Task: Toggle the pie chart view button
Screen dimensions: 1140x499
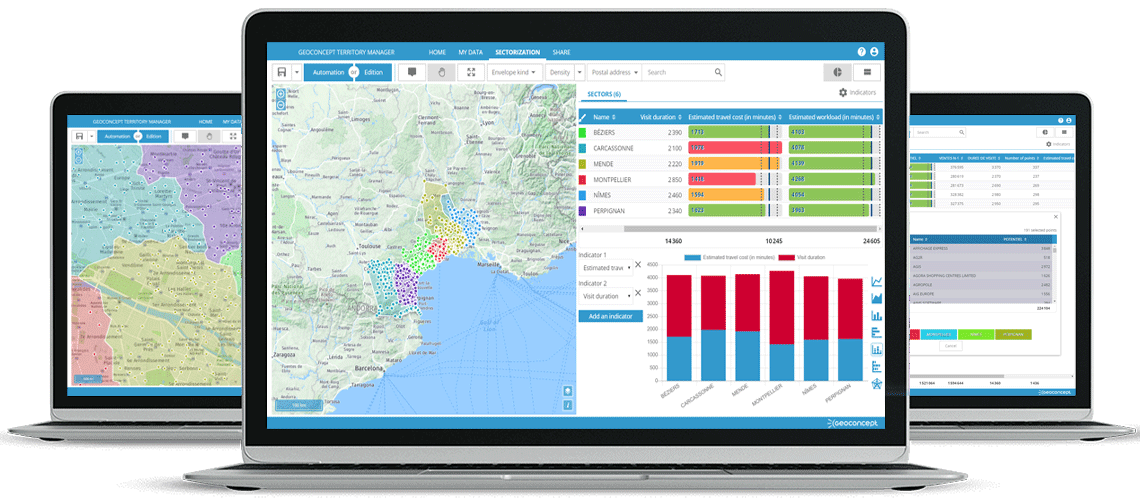Action: point(836,72)
